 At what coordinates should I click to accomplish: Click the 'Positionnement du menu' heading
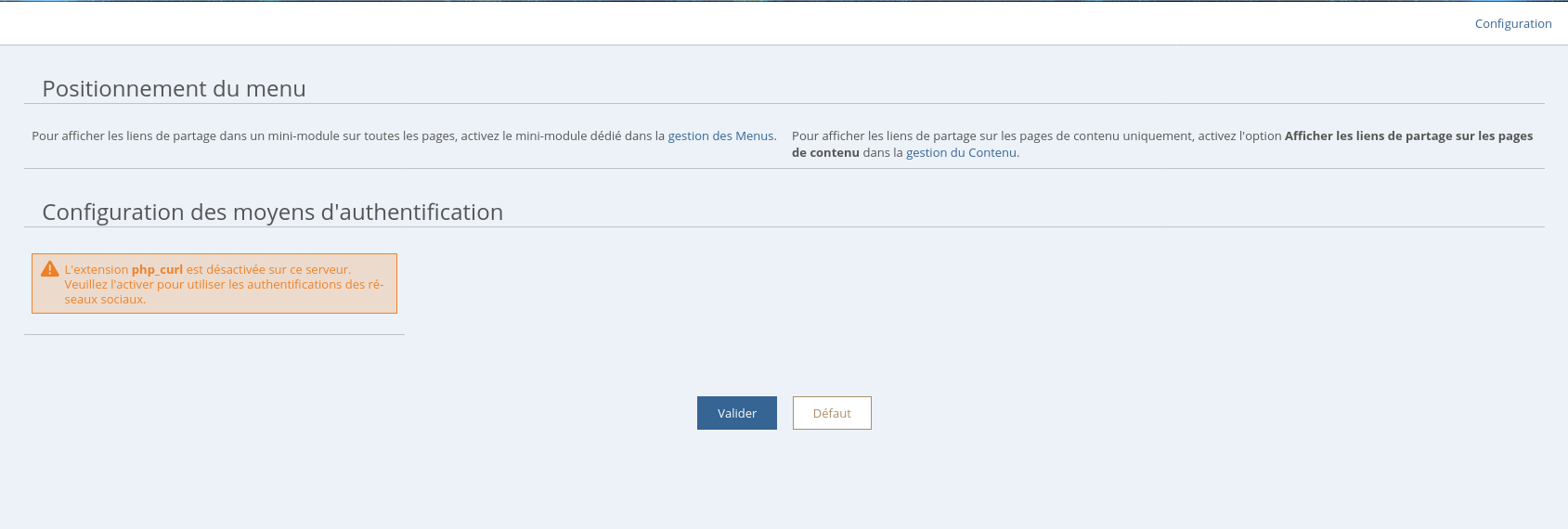coord(175,89)
